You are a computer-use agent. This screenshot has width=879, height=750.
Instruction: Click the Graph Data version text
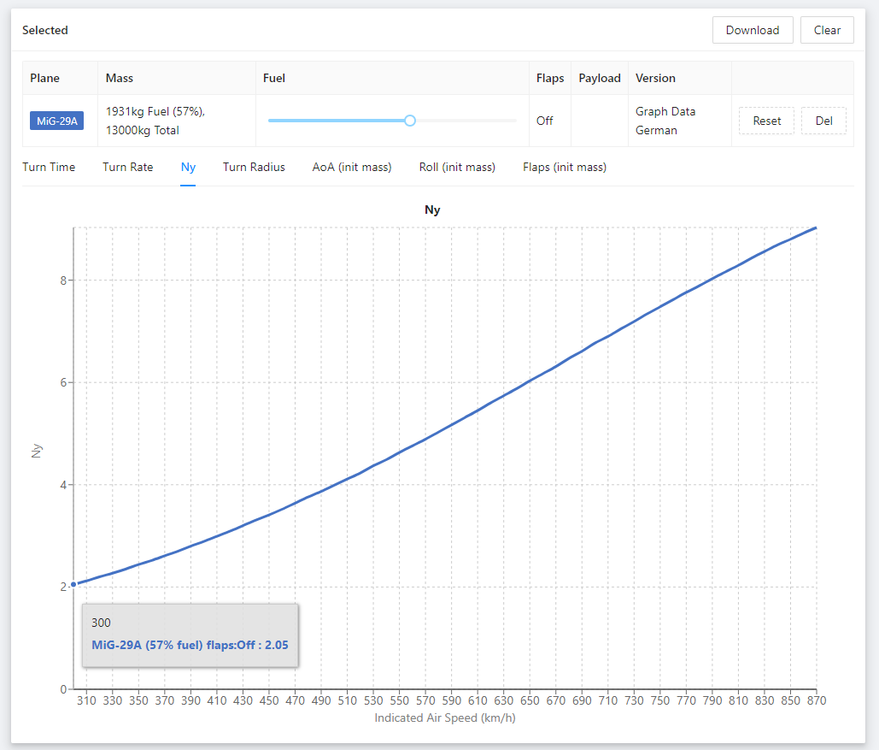tap(665, 112)
